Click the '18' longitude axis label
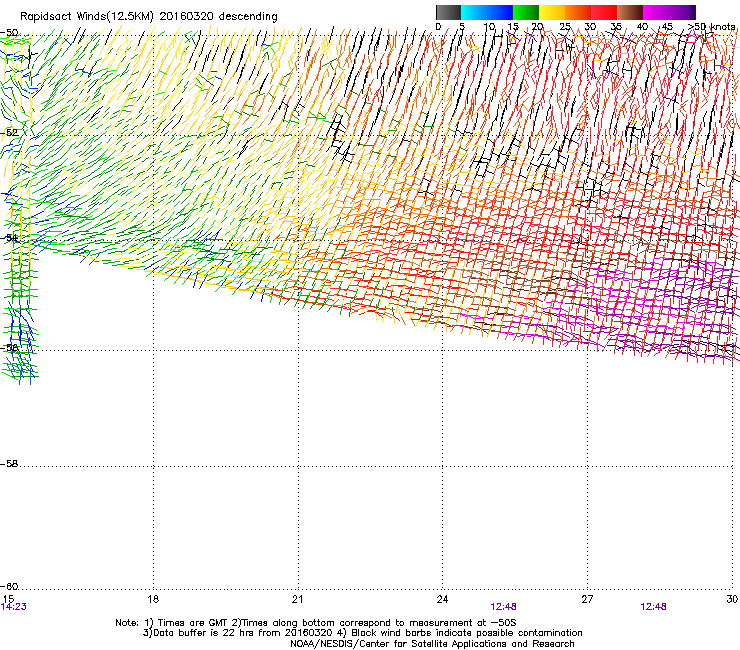 click(153, 599)
